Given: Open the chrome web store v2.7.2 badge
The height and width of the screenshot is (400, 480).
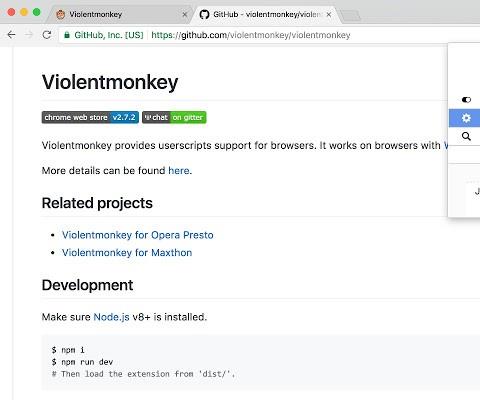Looking at the screenshot, I should [90, 117].
